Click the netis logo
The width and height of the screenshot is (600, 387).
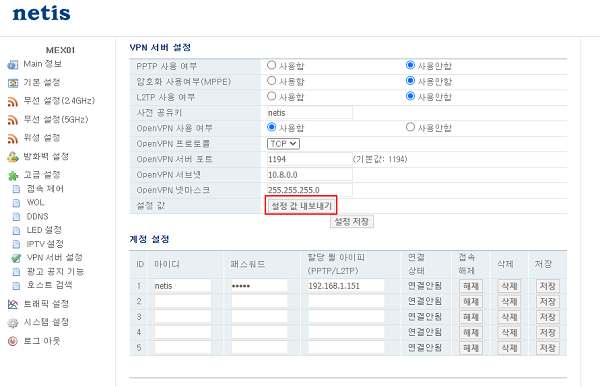[41, 13]
